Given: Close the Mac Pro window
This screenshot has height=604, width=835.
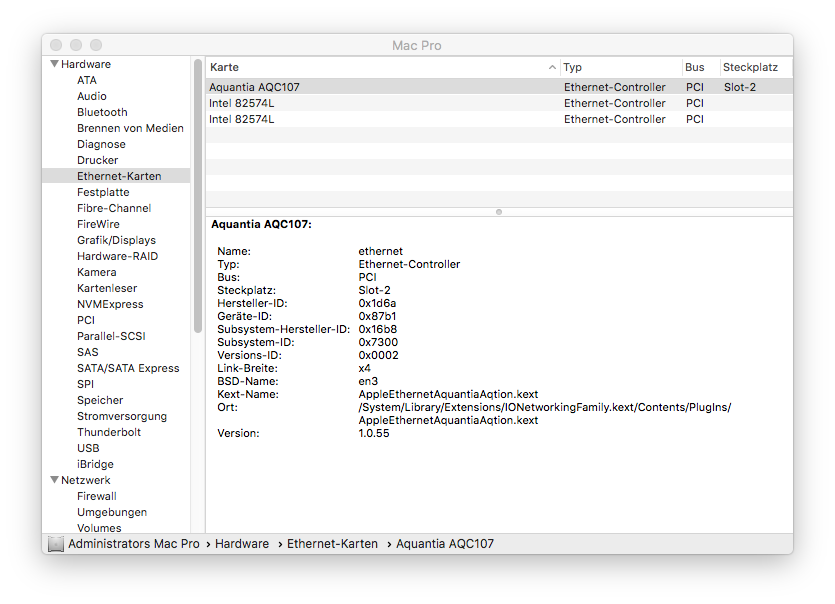Looking at the screenshot, I should click(x=56, y=45).
